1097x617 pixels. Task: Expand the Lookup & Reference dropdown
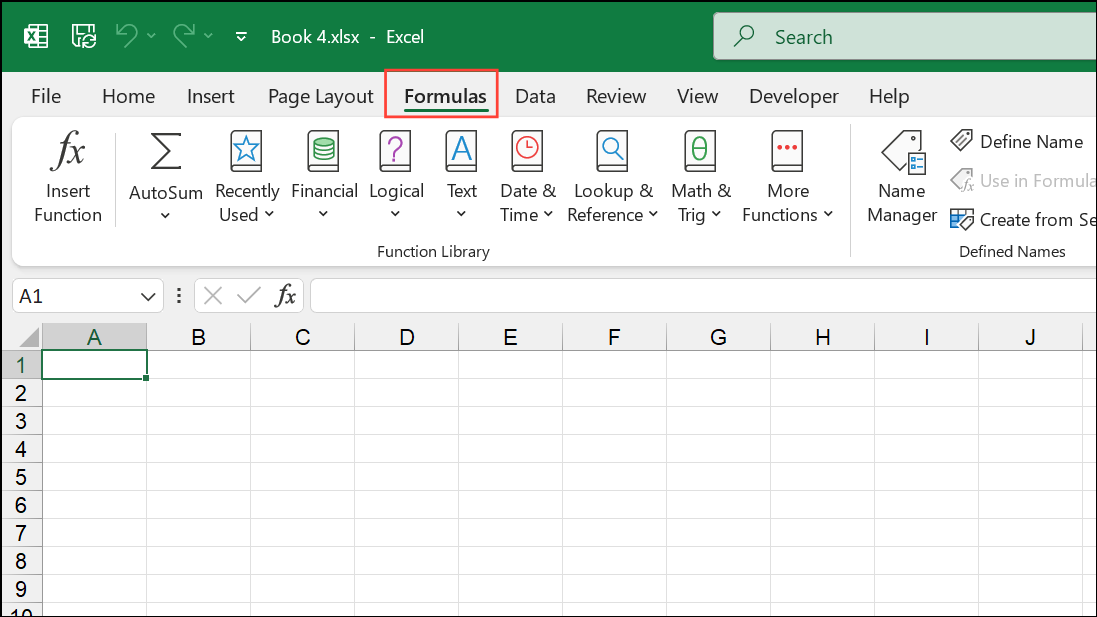(x=612, y=202)
